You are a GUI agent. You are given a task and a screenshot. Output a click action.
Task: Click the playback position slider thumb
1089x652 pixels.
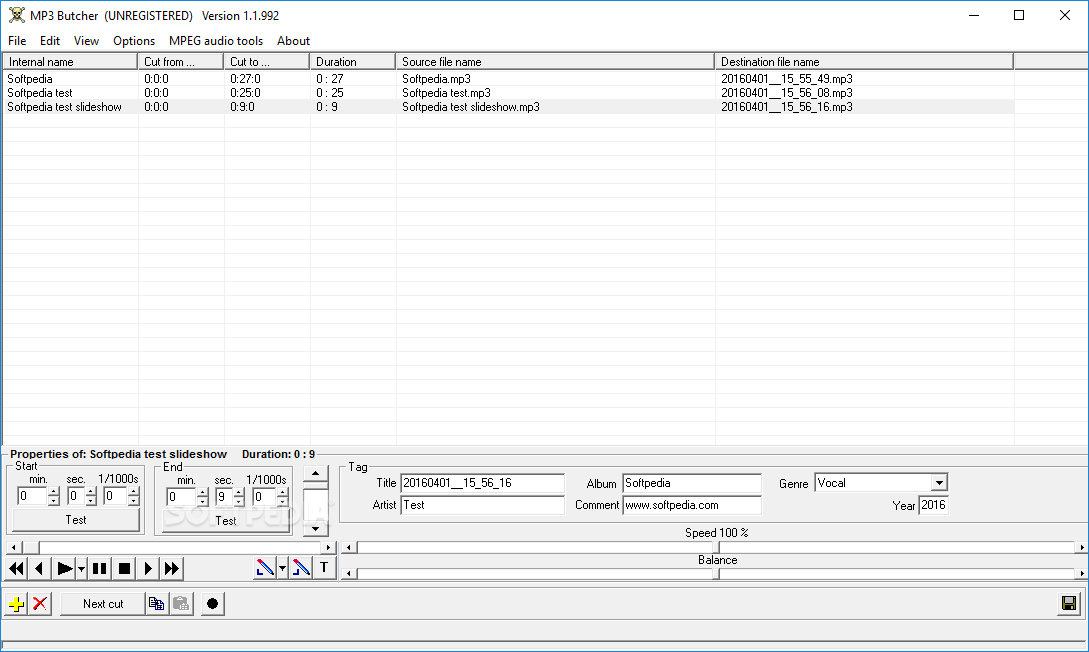coord(30,548)
